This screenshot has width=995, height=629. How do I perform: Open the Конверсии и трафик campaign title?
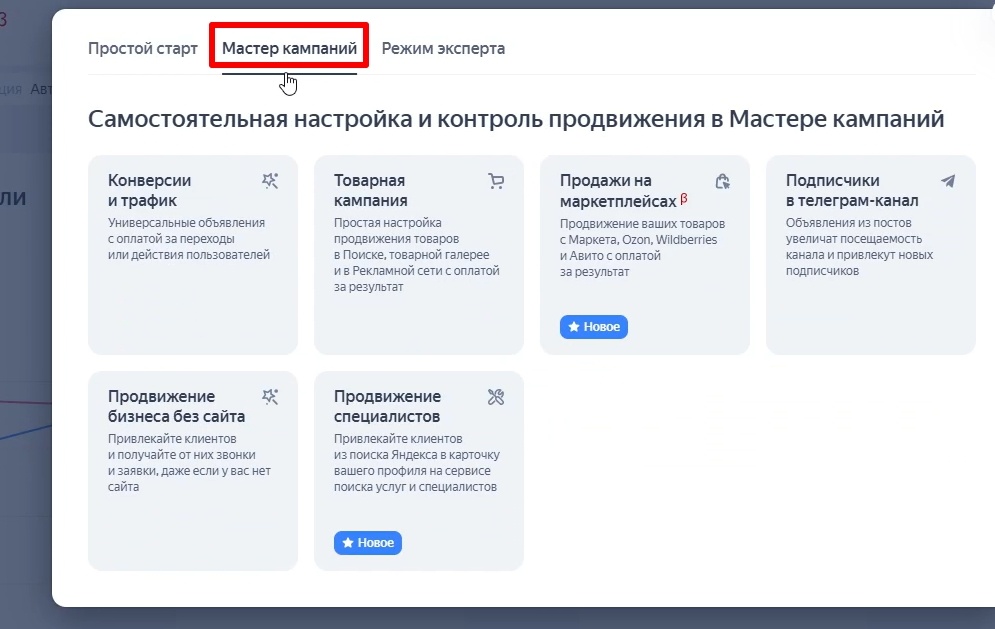pyautogui.click(x=149, y=190)
